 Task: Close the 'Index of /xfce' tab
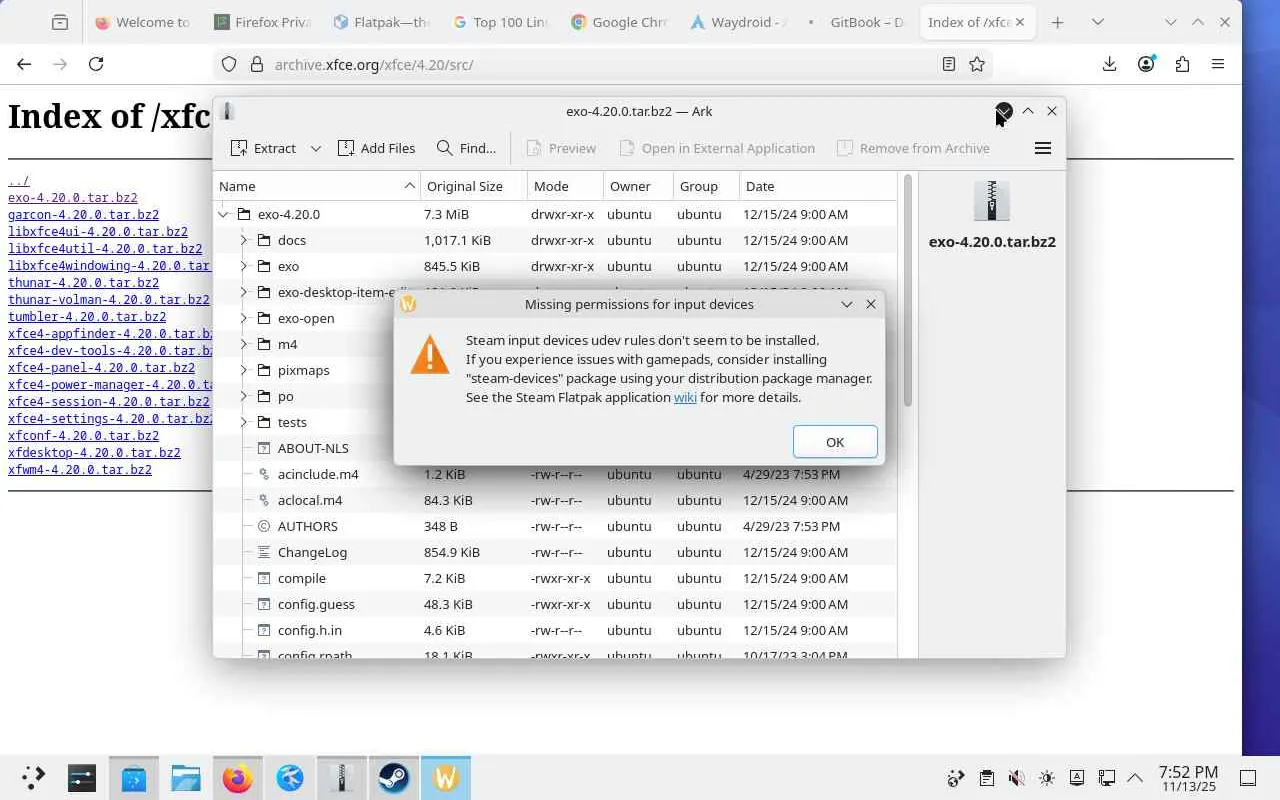(1021, 22)
